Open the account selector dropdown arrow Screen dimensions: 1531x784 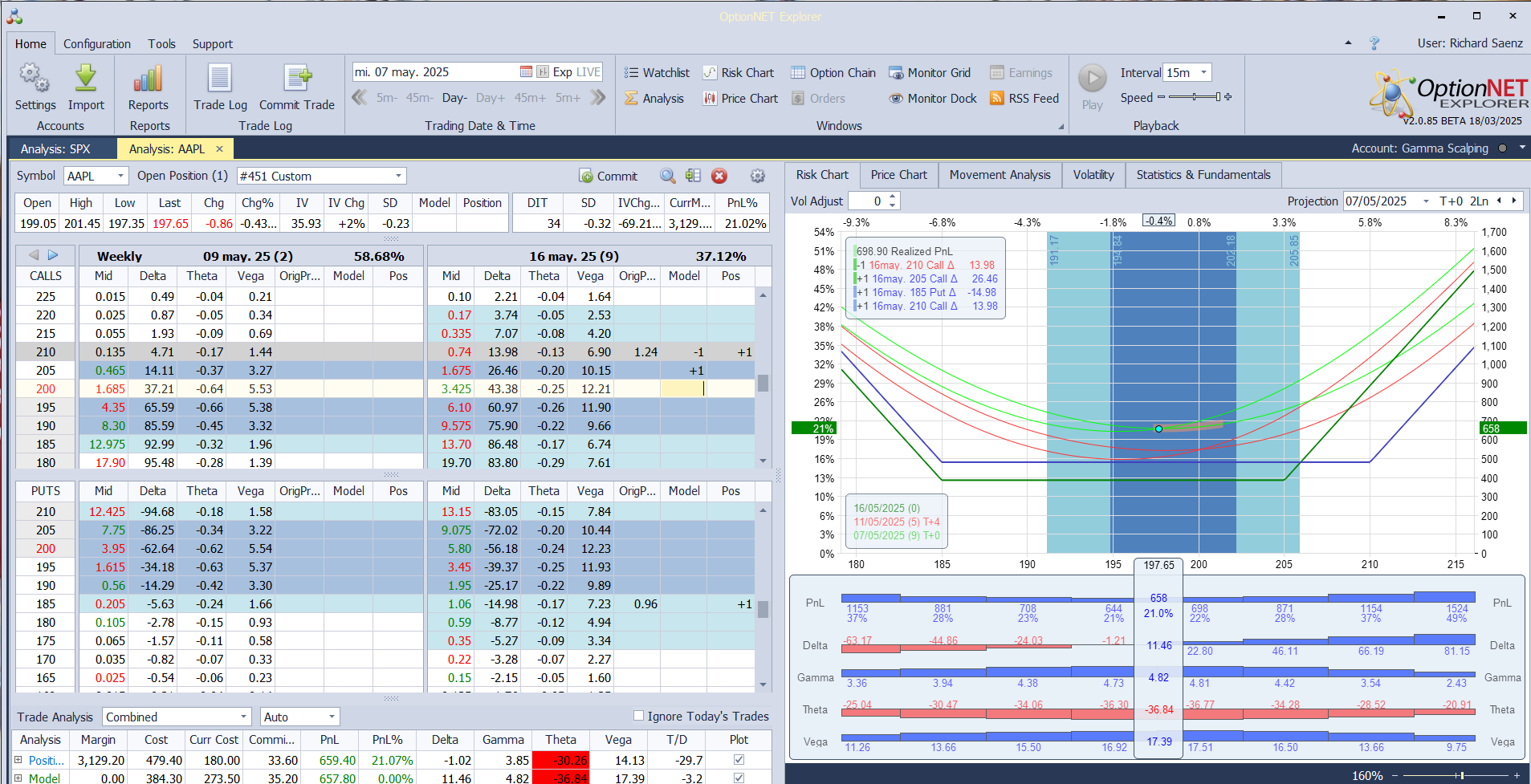point(1521,148)
